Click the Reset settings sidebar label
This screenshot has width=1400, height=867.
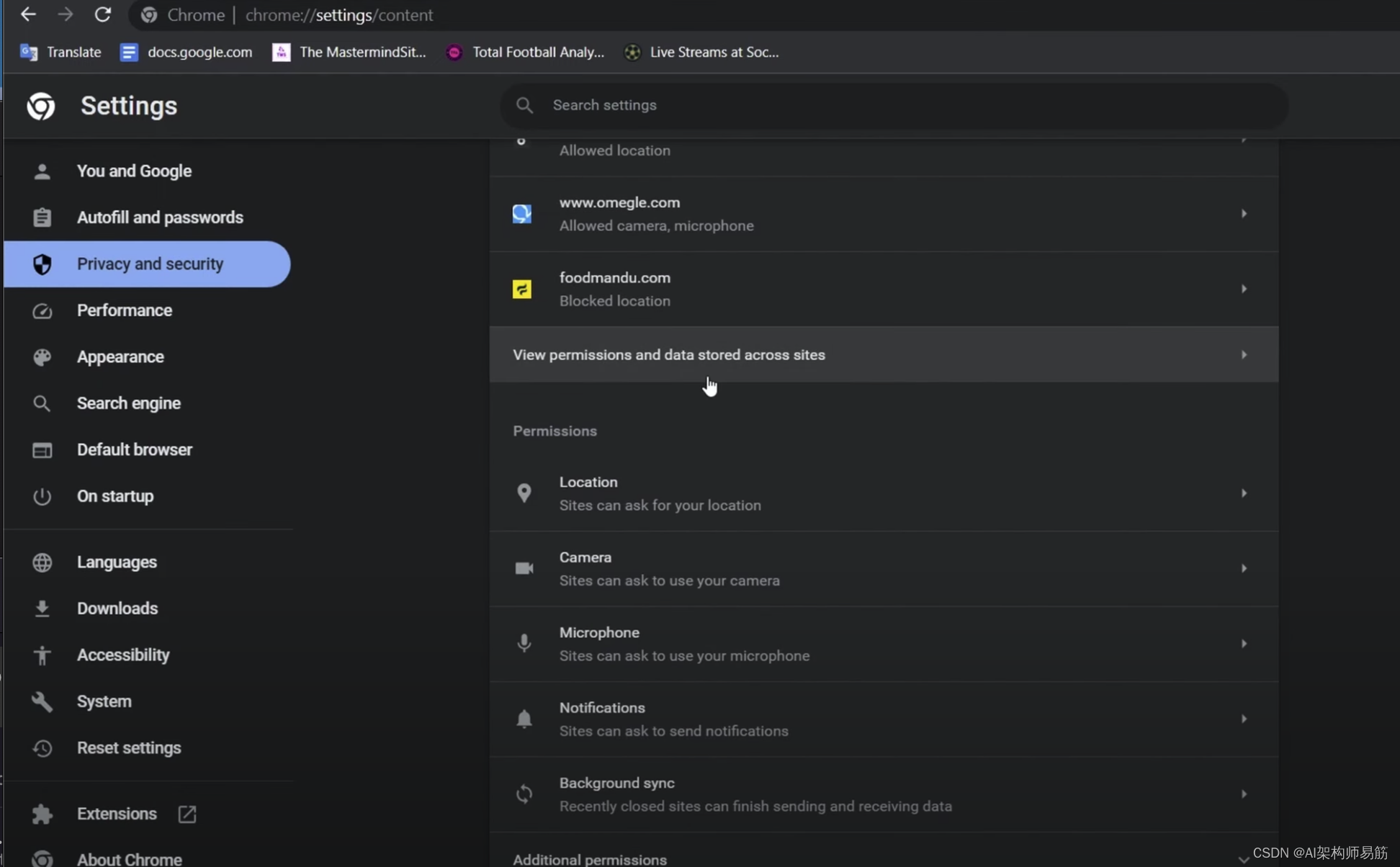tap(129, 748)
